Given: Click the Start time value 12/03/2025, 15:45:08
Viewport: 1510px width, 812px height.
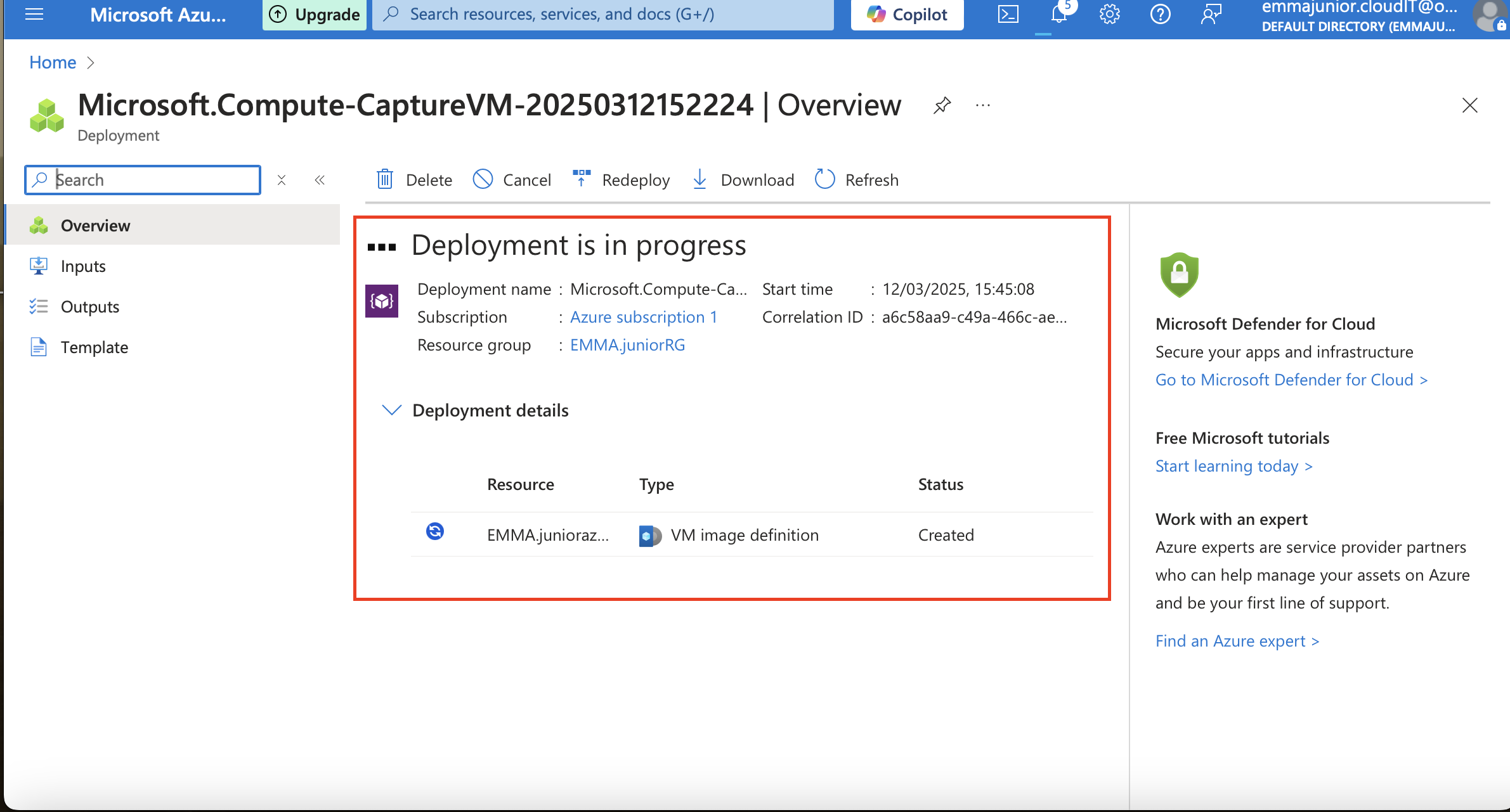Looking at the screenshot, I should tap(958, 289).
